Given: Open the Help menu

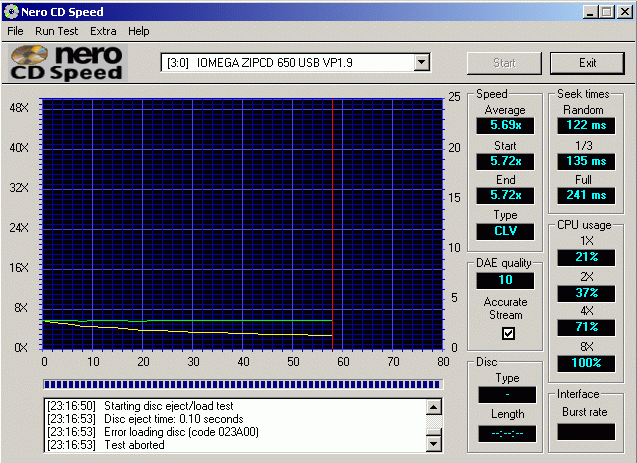Looking at the screenshot, I should click(x=139, y=31).
